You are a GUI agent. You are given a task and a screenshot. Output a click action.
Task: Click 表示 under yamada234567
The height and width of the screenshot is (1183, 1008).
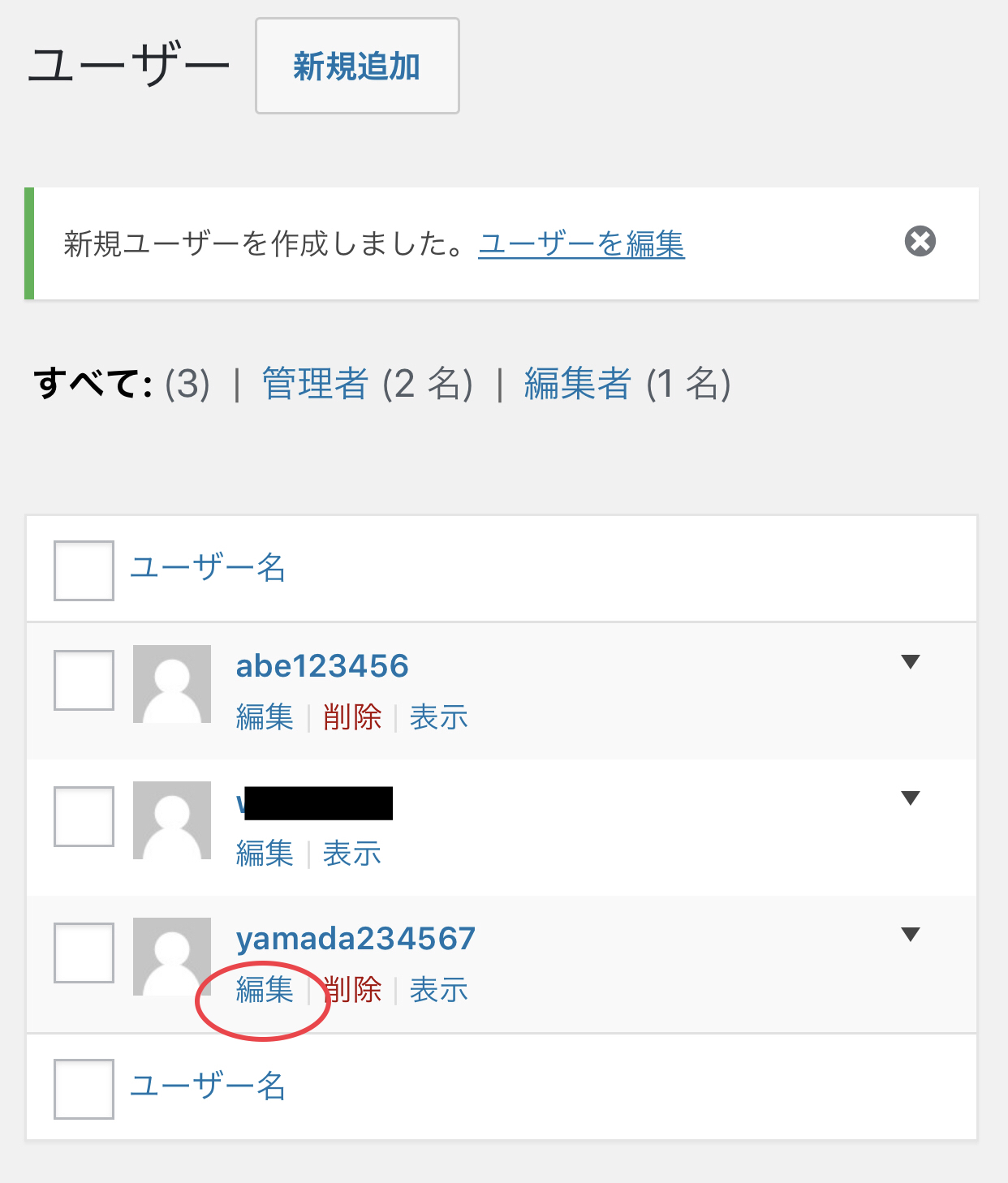pos(439,990)
